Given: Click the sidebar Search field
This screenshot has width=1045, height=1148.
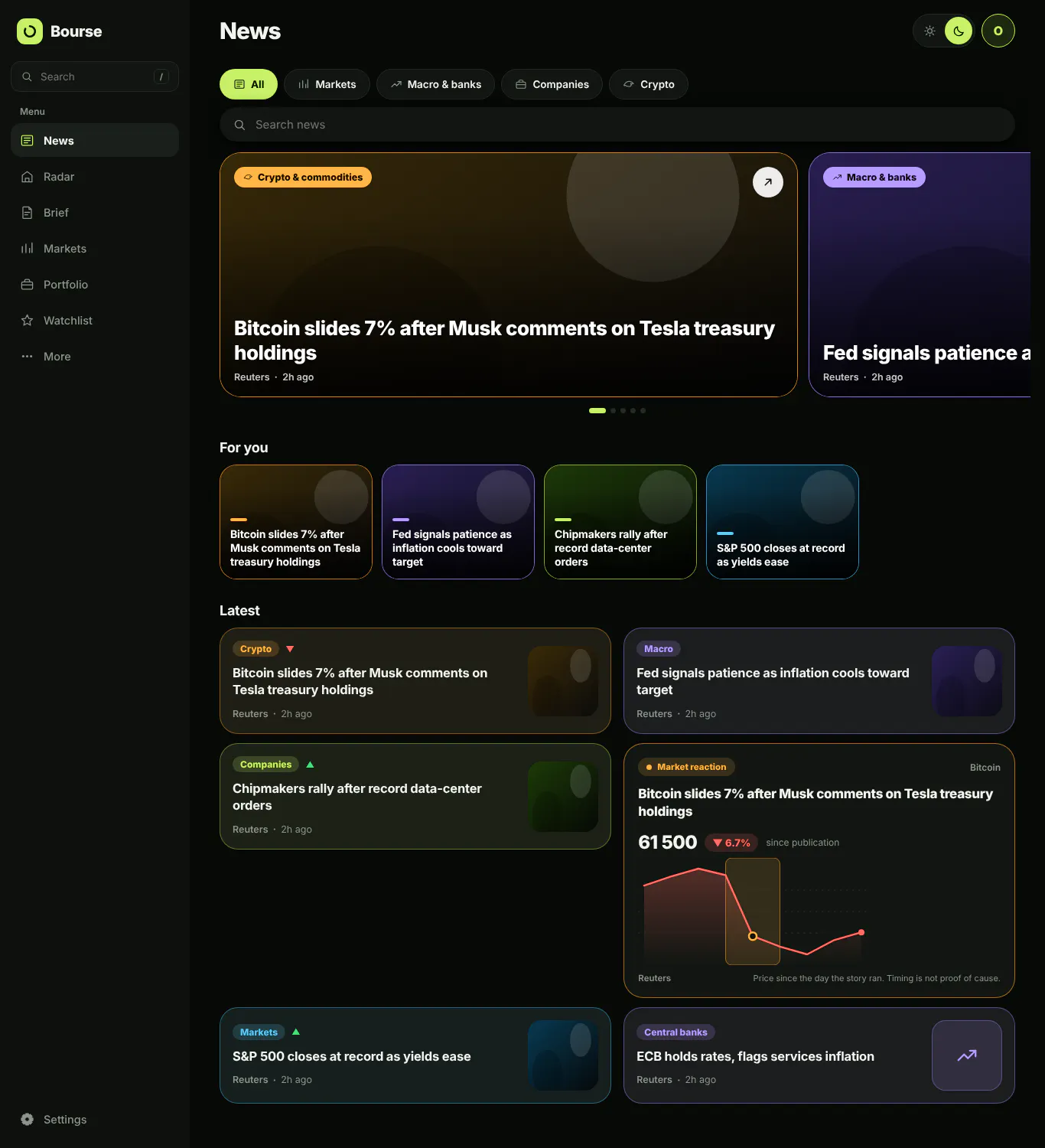Looking at the screenshot, I should click(x=95, y=77).
